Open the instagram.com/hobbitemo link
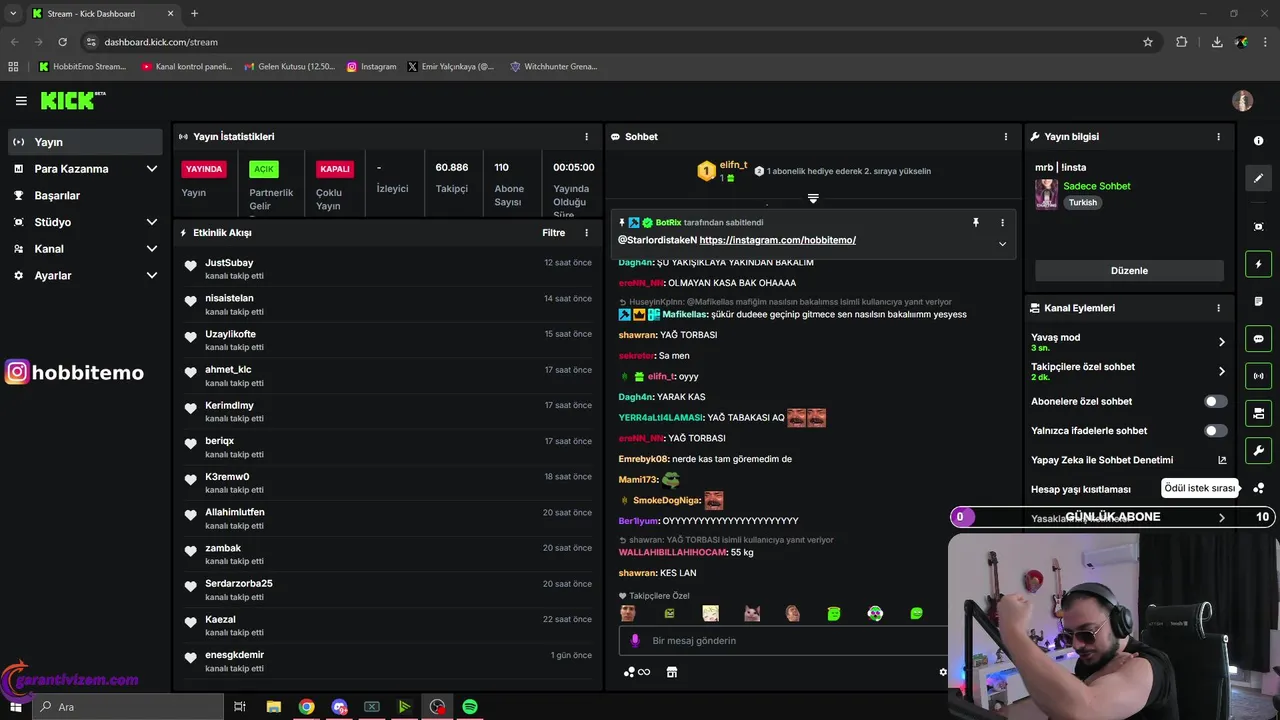1280x720 pixels. pos(778,240)
